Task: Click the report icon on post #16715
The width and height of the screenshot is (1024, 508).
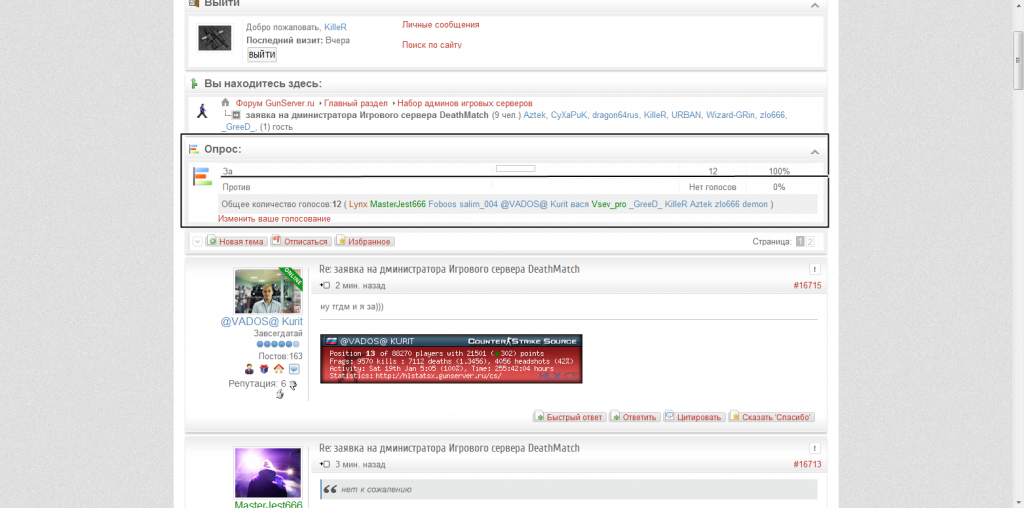Action: [814, 269]
